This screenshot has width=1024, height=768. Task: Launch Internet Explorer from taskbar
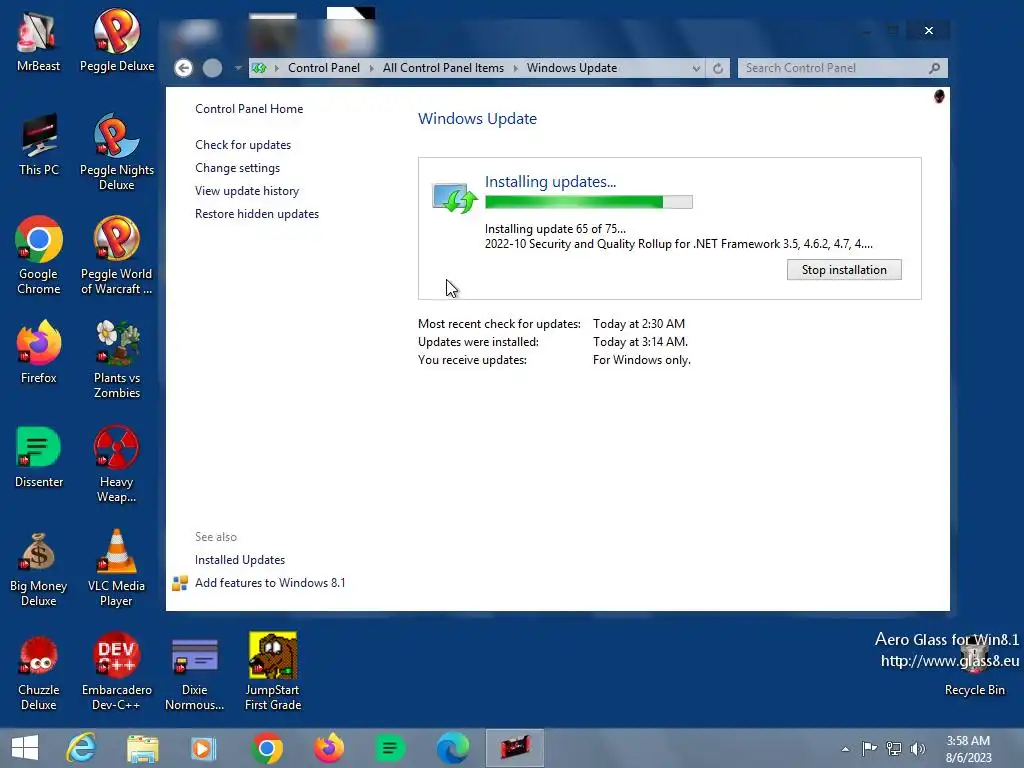click(82, 748)
